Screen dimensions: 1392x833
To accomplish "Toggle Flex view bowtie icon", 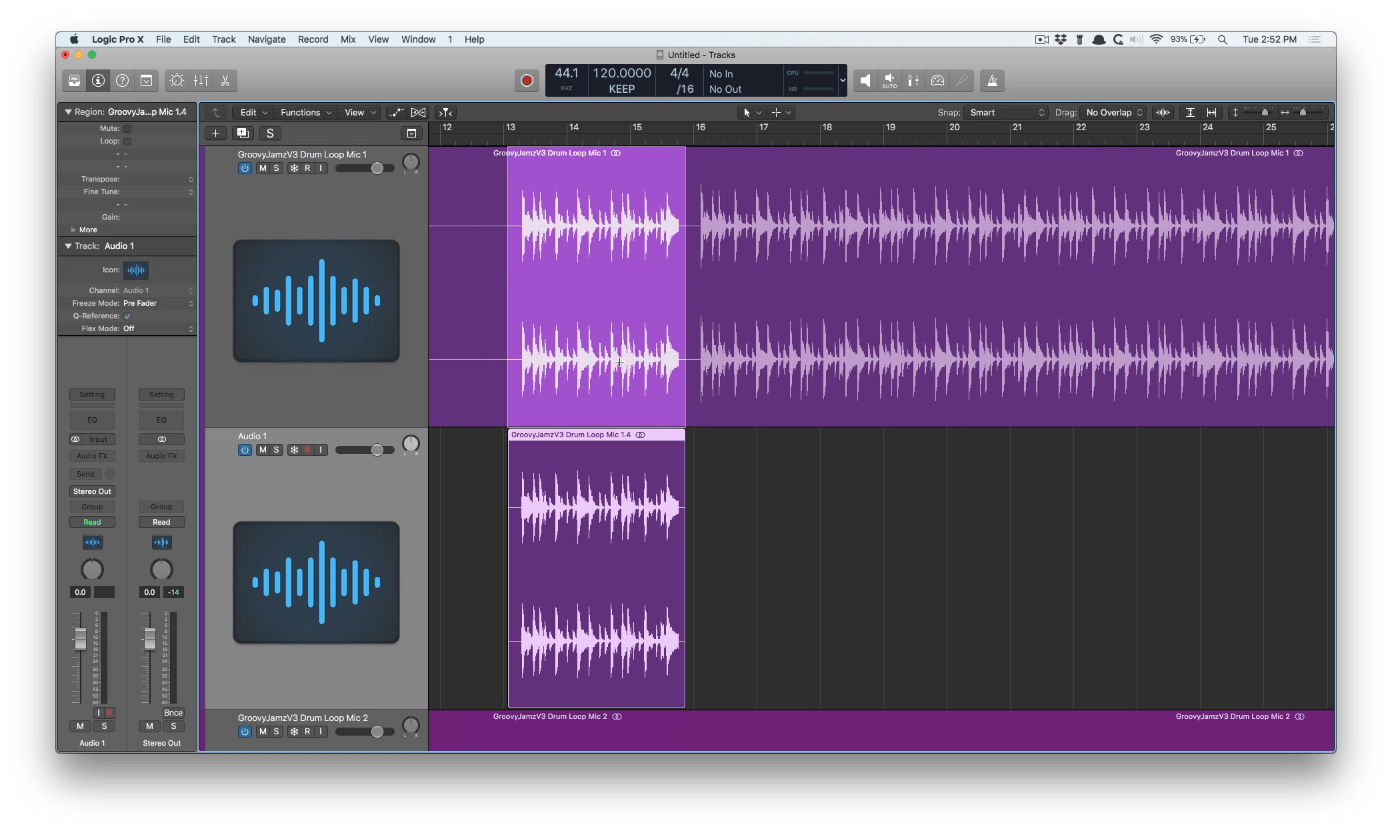I will (x=418, y=113).
